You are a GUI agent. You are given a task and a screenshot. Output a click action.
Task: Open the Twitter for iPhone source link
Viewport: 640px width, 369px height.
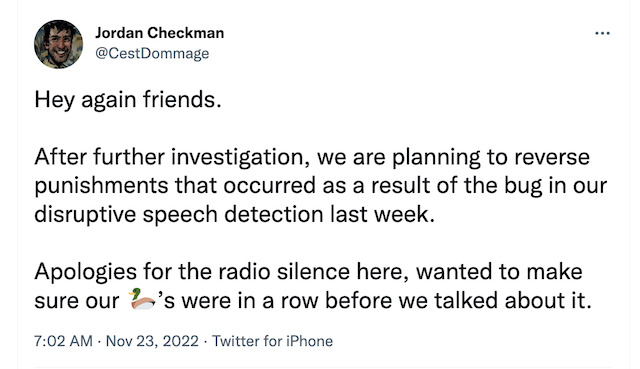click(272, 341)
